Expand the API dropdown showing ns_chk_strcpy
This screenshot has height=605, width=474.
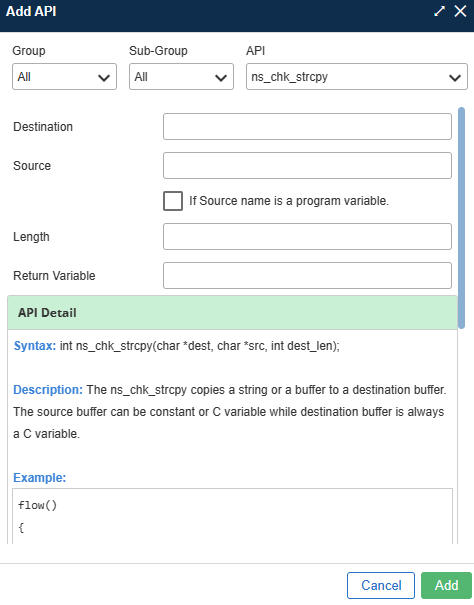tap(357, 77)
